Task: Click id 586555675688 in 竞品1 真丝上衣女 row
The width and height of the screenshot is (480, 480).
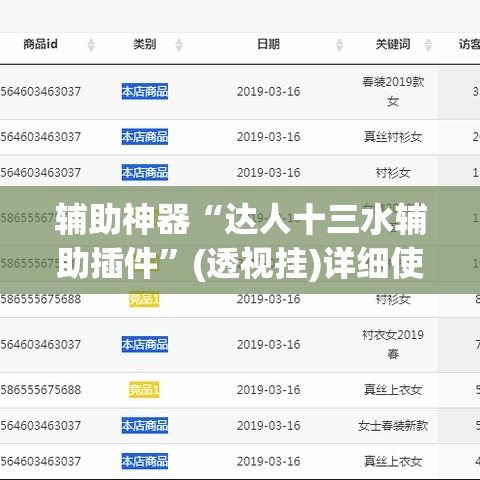Action: click(40, 390)
